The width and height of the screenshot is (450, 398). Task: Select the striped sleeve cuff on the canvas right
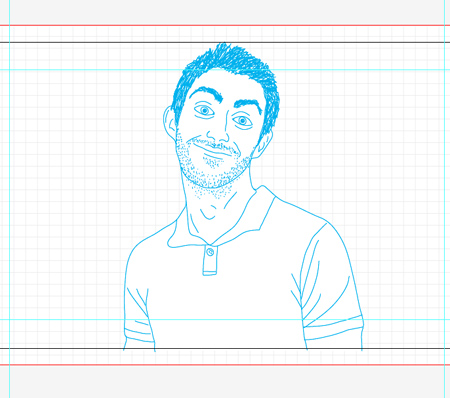point(333,328)
